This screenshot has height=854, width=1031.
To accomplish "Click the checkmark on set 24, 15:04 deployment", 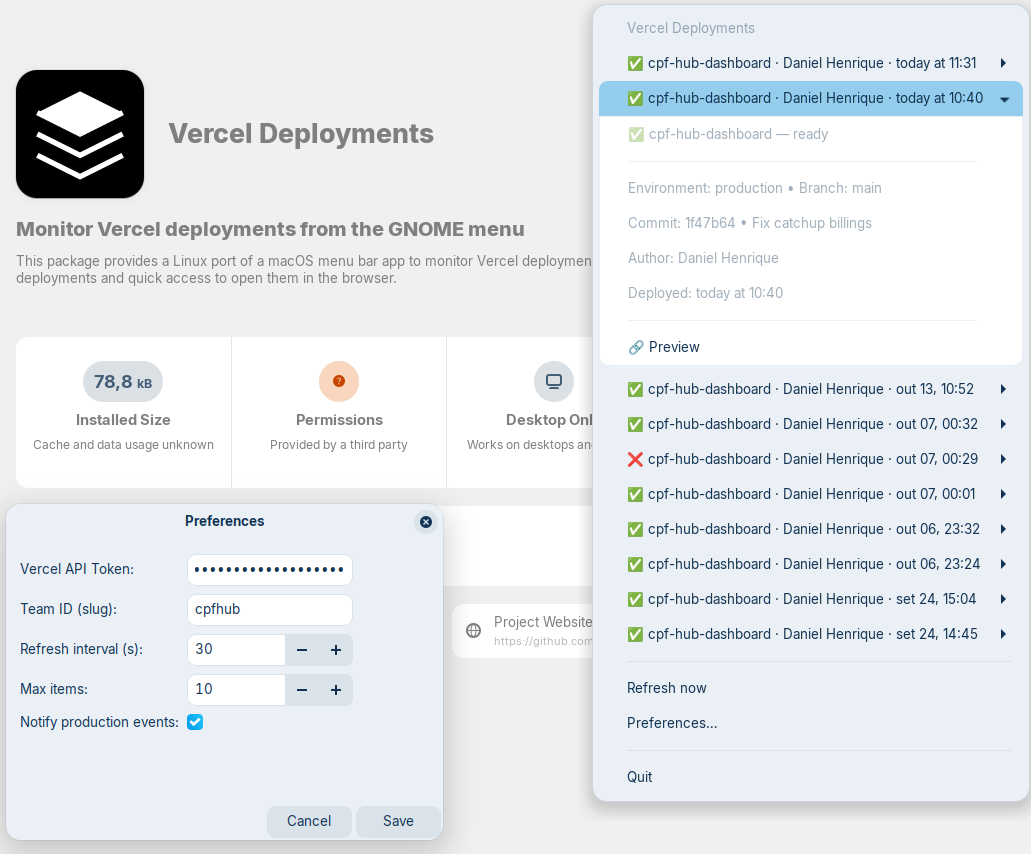I will (635, 598).
